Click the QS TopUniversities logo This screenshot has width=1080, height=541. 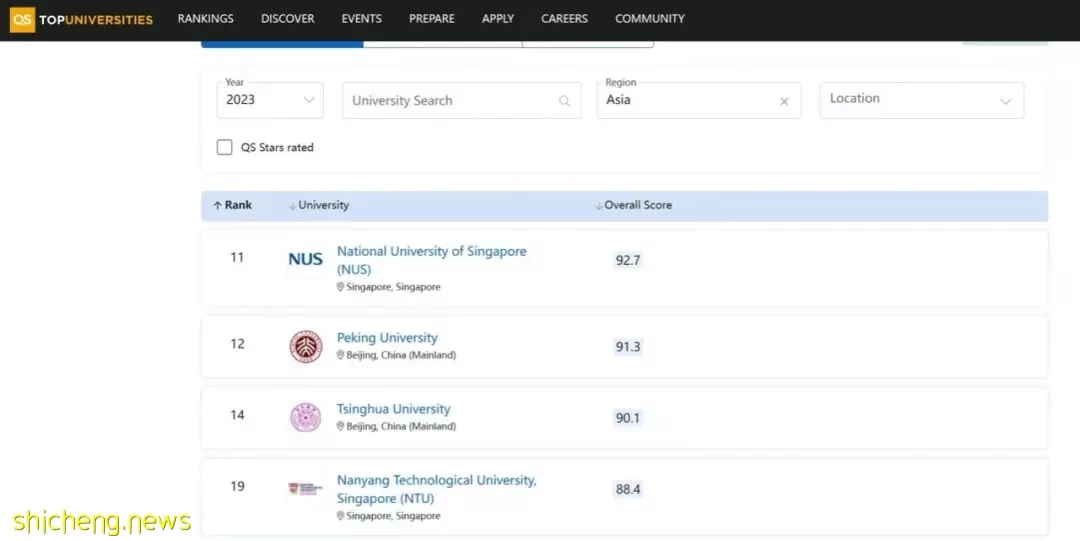click(81, 19)
